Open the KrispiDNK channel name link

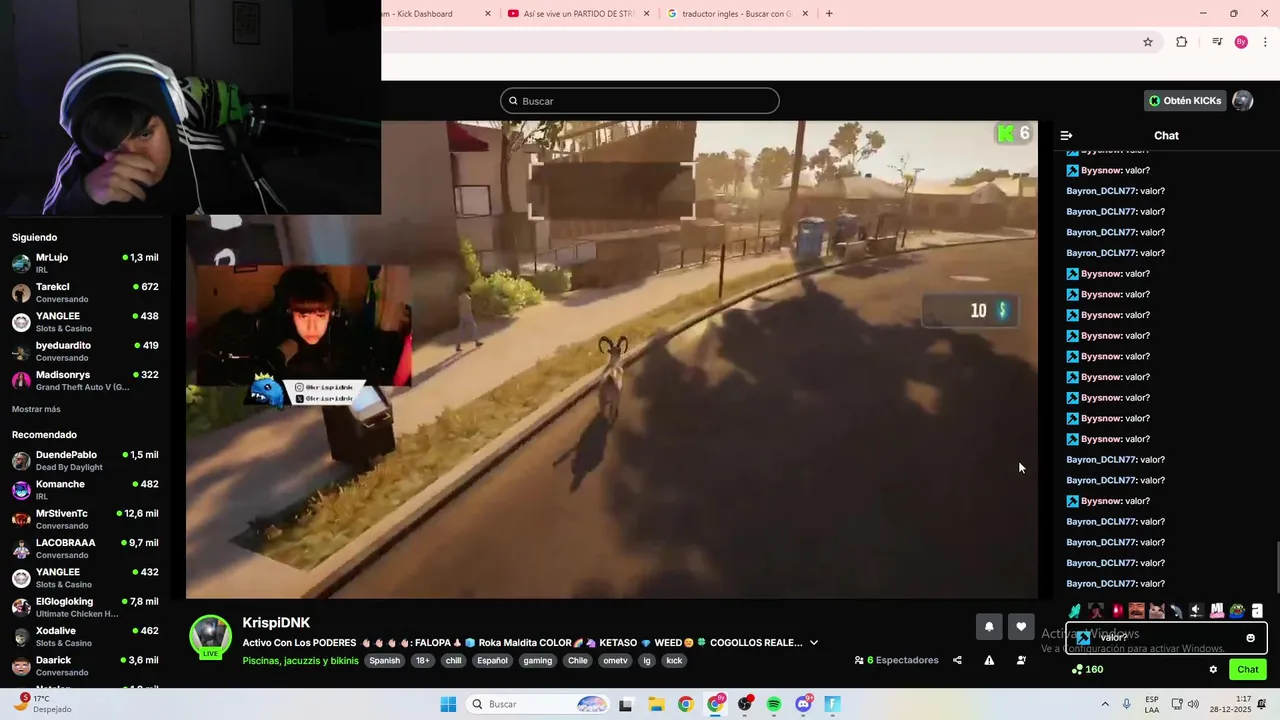pyautogui.click(x=276, y=622)
